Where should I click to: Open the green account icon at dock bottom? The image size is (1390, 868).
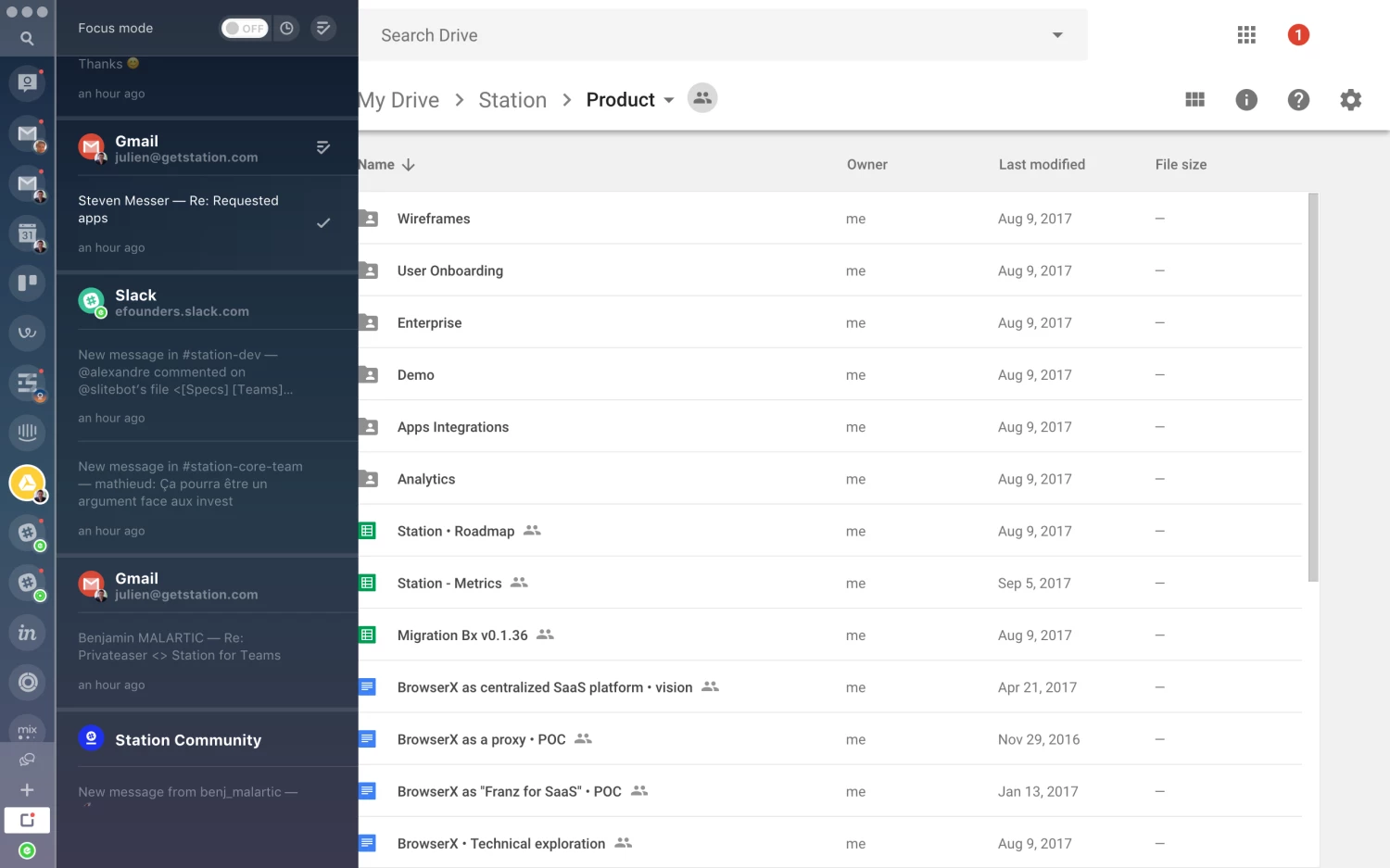pos(27,850)
